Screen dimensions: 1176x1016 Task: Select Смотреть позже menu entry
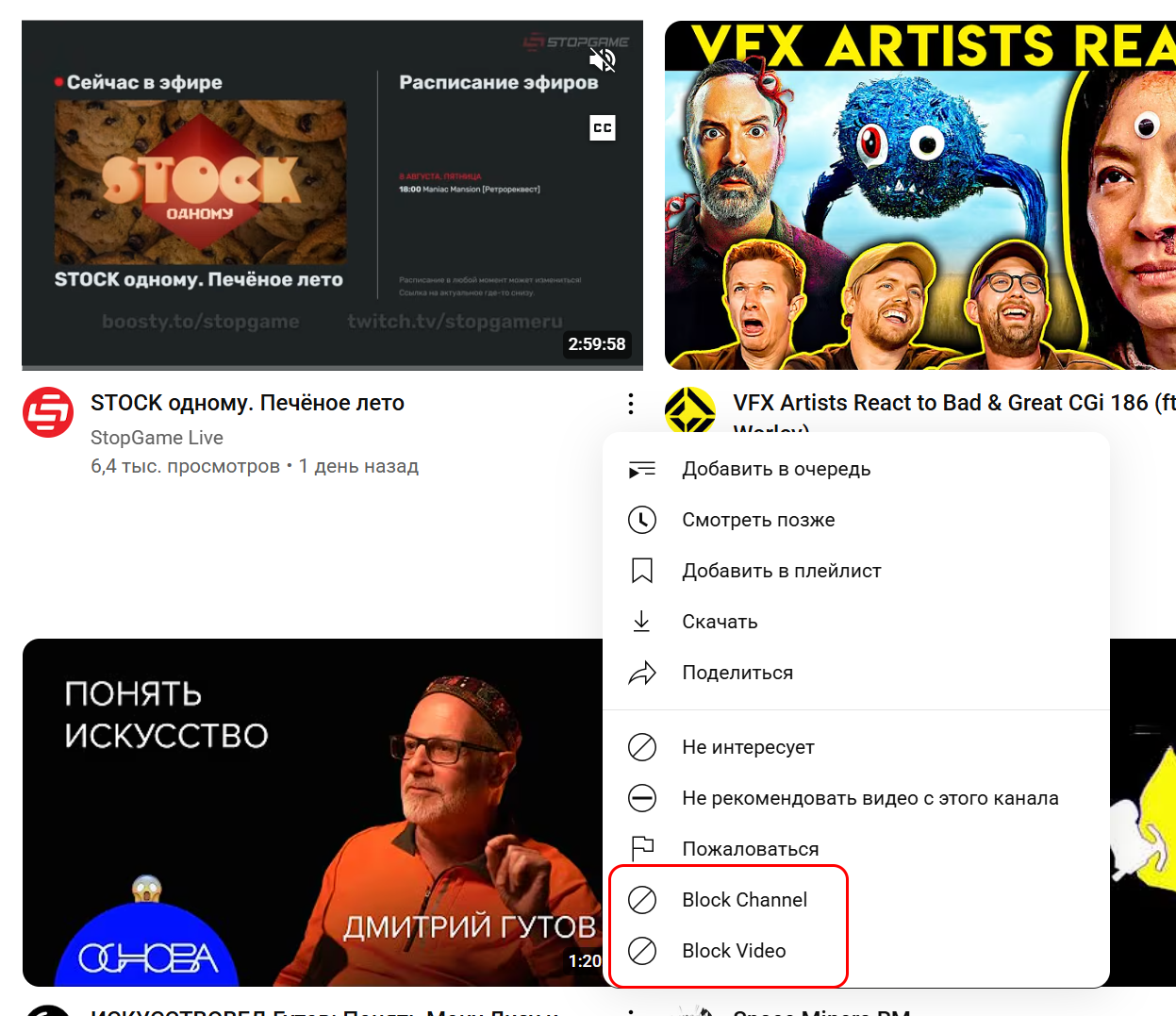pyautogui.click(x=856, y=520)
